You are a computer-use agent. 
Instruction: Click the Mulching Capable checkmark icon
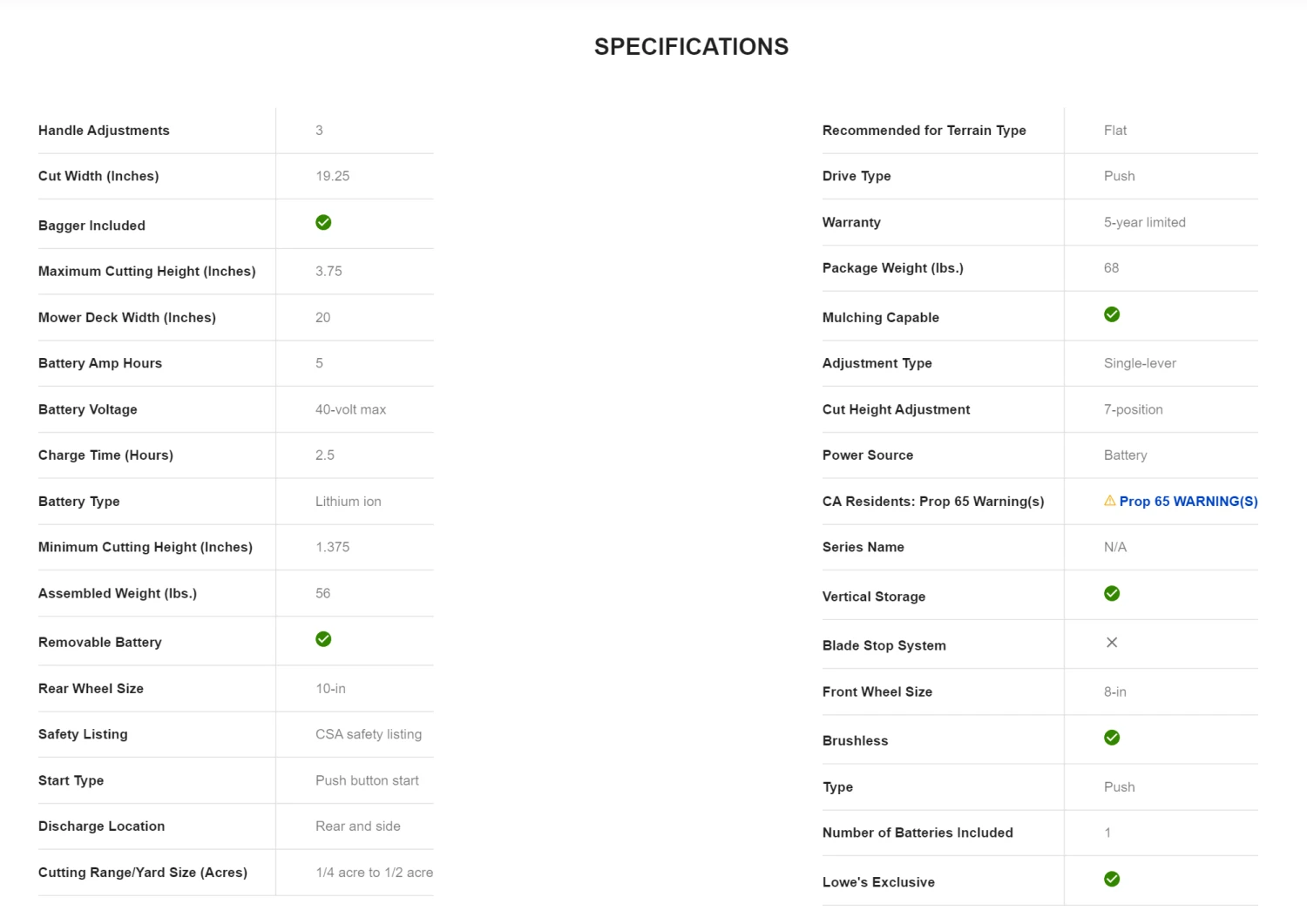click(1112, 314)
